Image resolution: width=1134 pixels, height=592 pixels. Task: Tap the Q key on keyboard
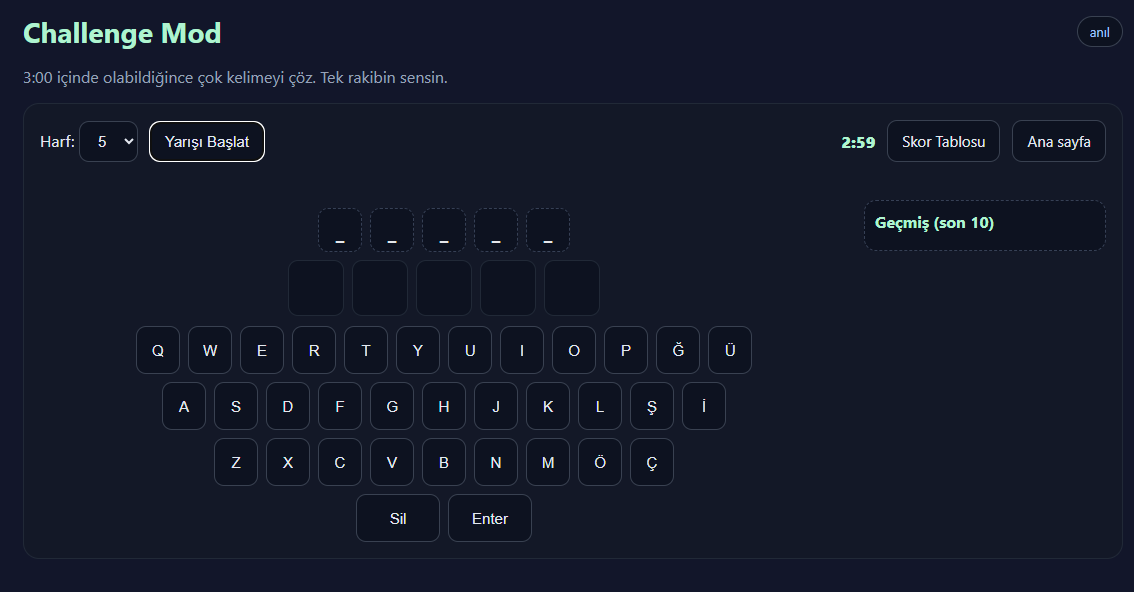(158, 351)
